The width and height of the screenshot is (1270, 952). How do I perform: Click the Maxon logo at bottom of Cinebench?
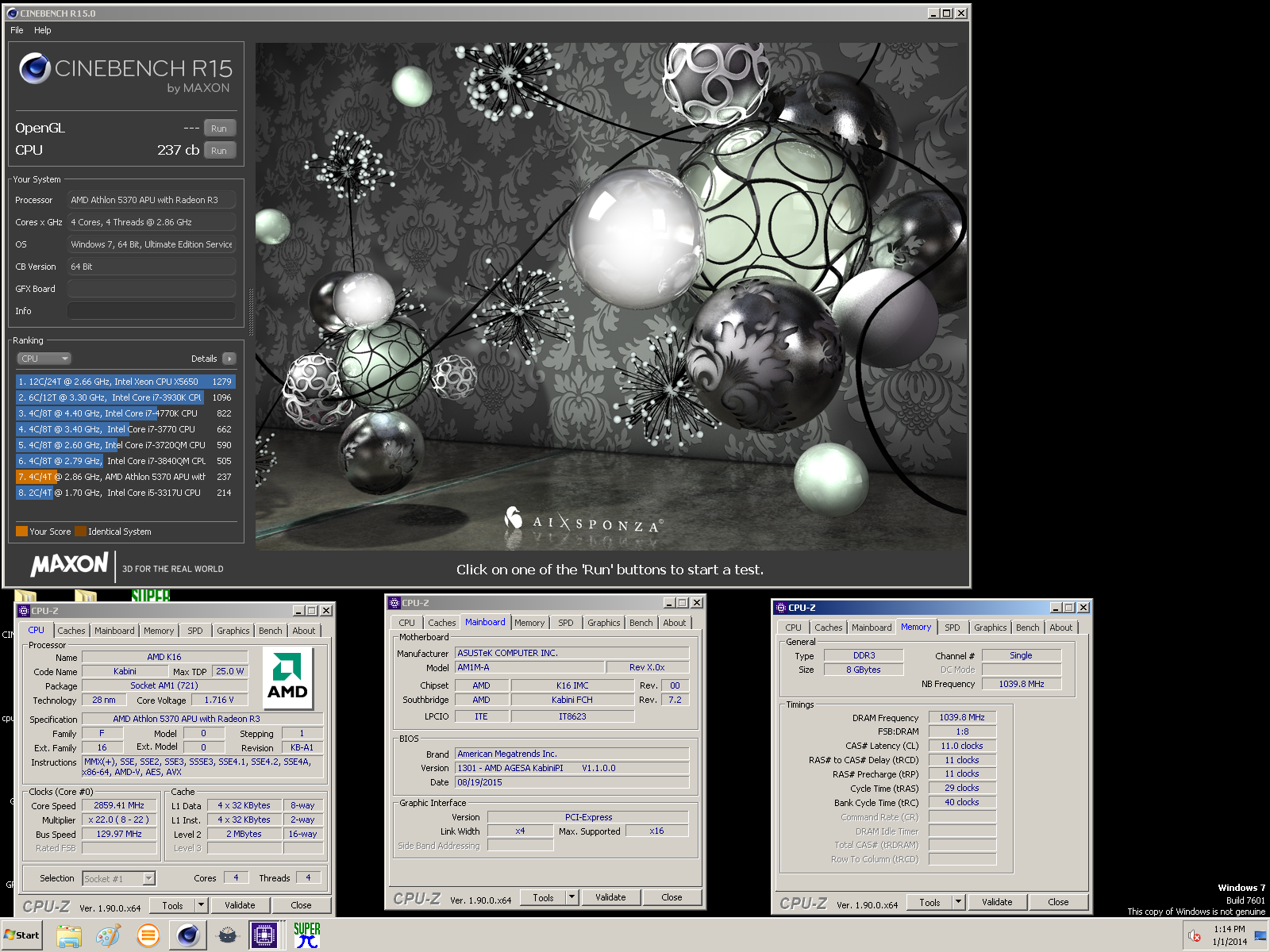click(69, 564)
